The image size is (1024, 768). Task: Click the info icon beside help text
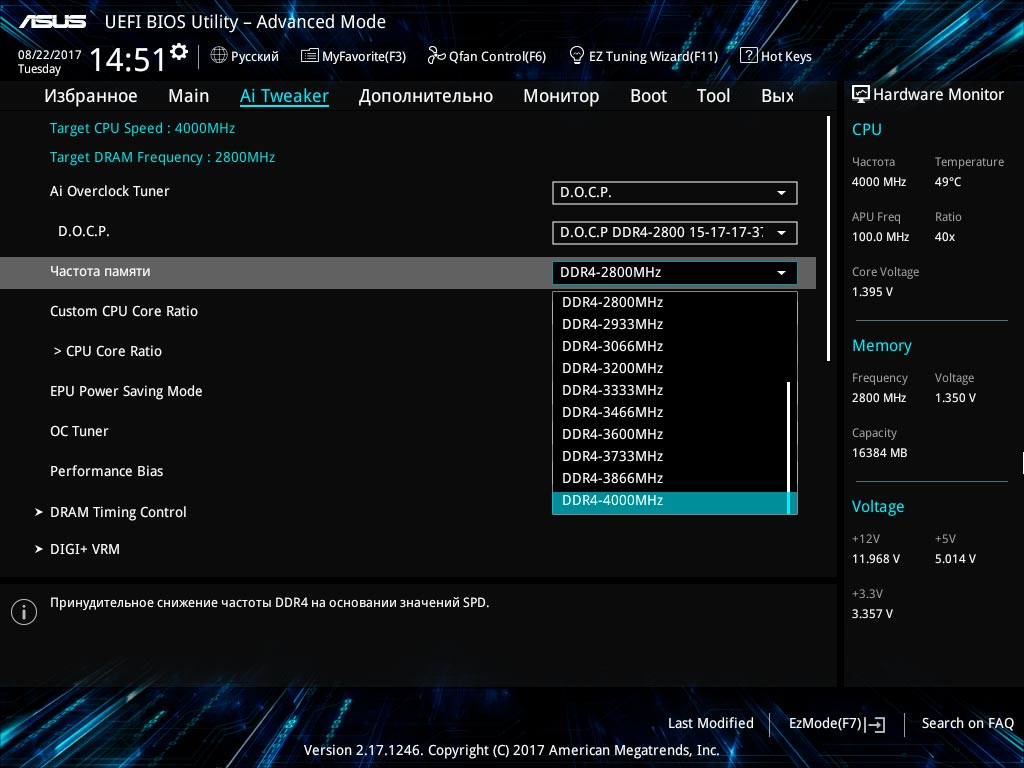click(24, 612)
